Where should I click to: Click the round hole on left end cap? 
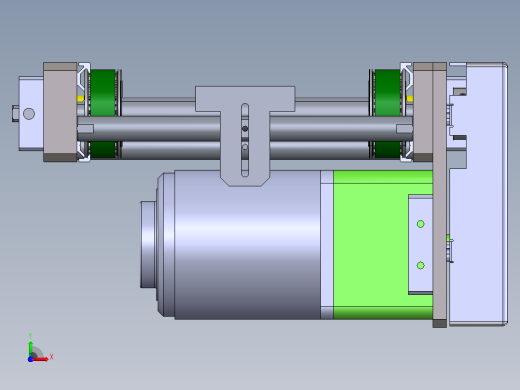click(x=29, y=114)
